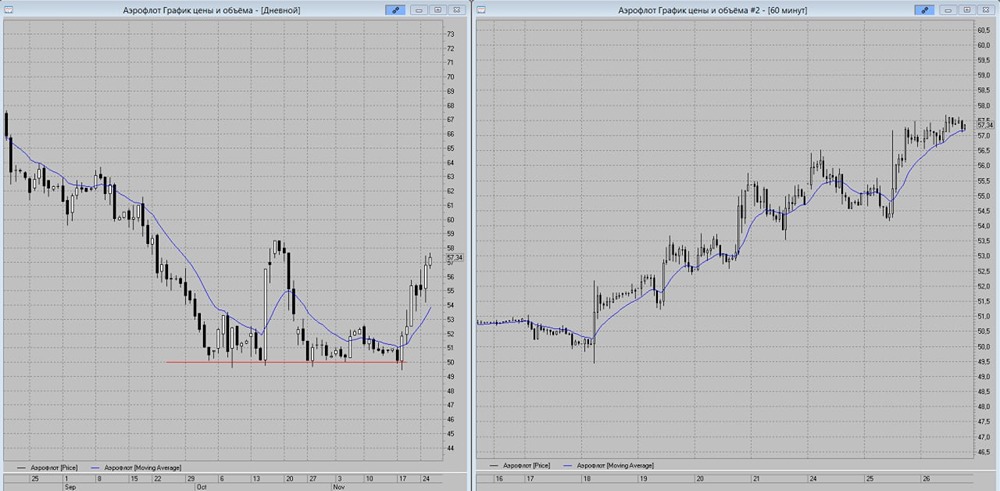Click the 'Nov' month label on the daily date axis

pos(339,486)
